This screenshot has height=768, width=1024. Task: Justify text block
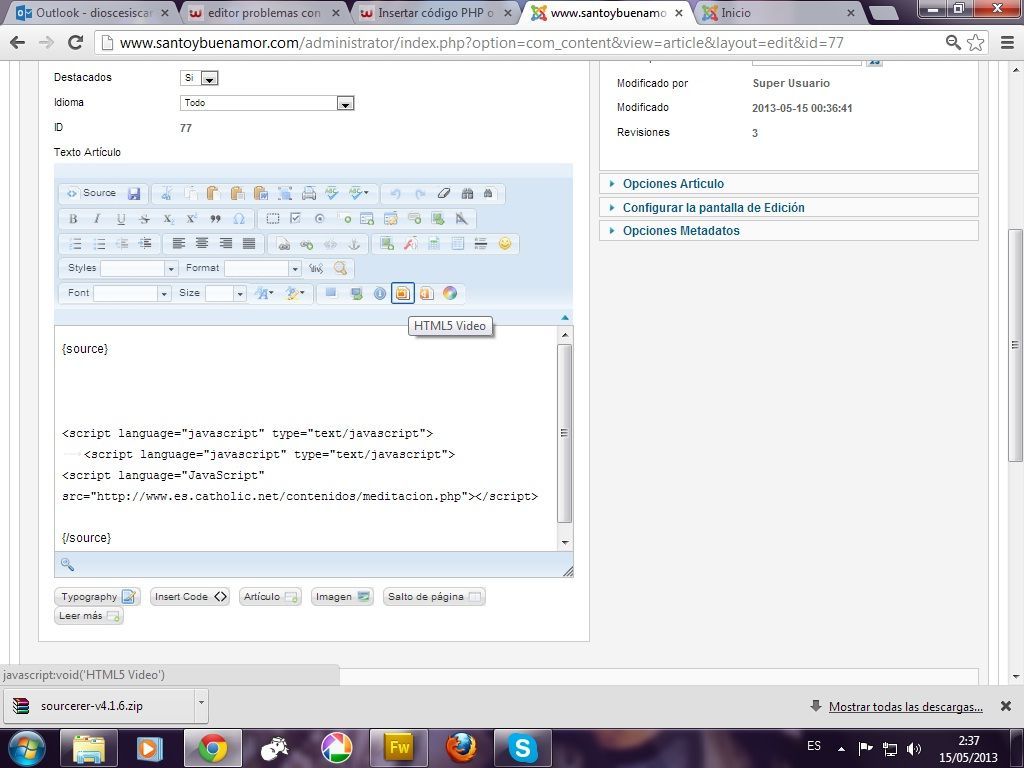coord(249,244)
